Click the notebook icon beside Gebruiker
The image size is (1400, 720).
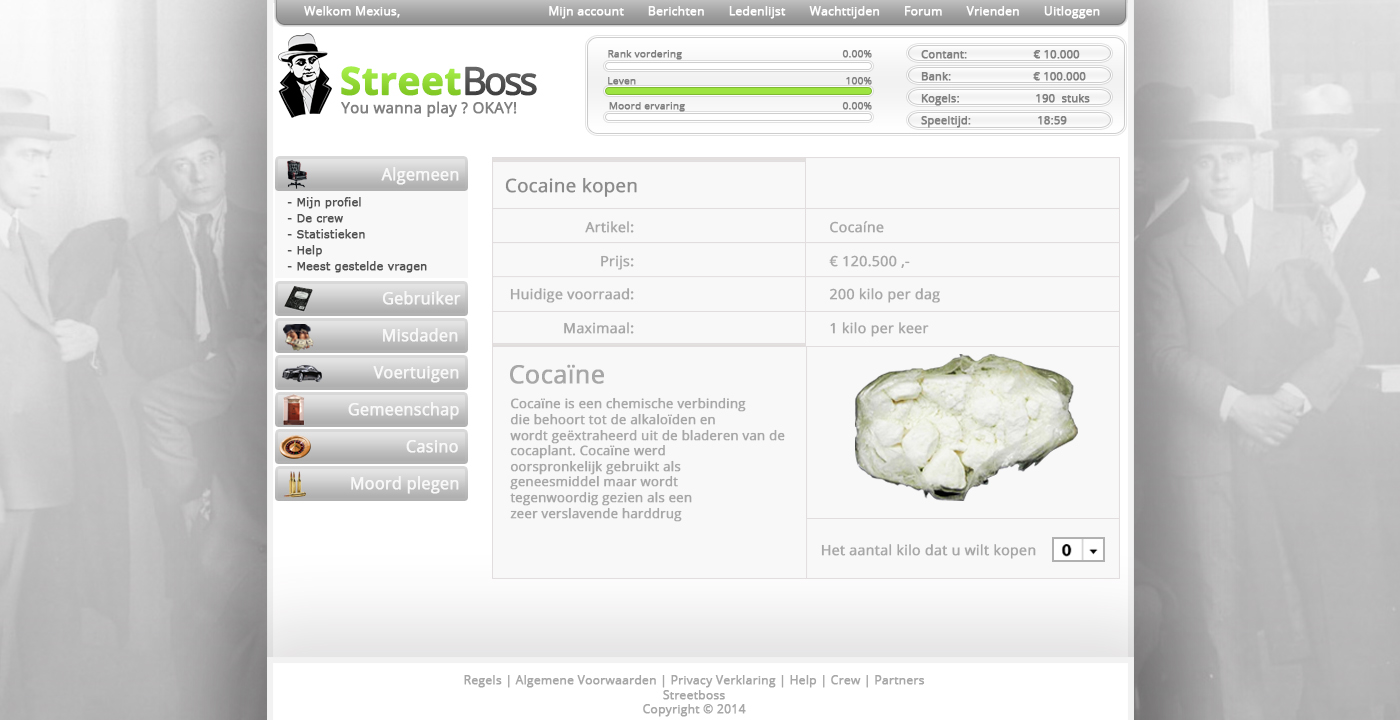tap(298, 298)
